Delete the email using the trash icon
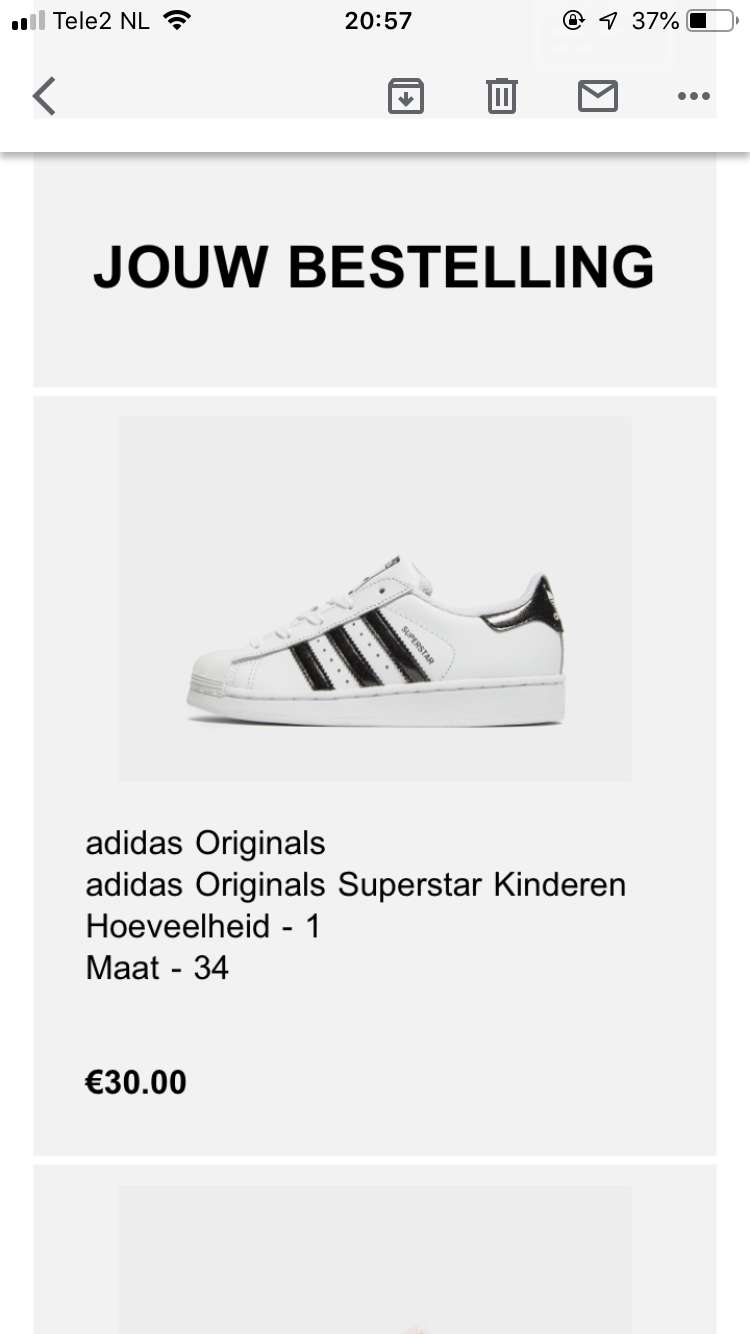Screen dimensions: 750x1334 (501, 96)
